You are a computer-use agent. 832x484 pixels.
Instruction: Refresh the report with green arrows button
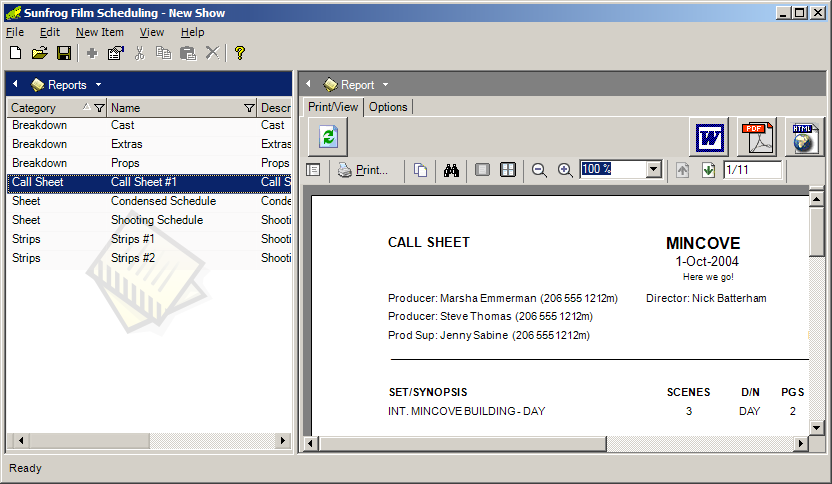click(x=328, y=137)
